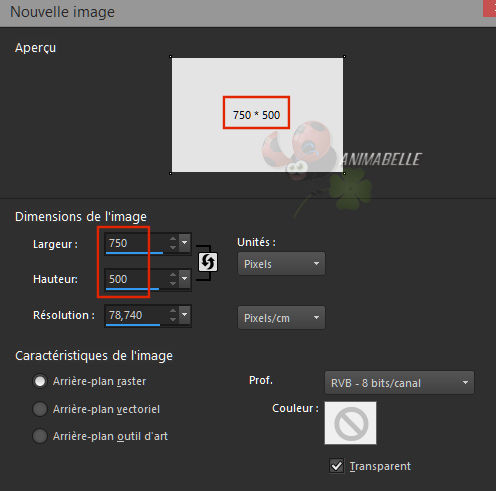Viewport: 496px width, 491px height.
Task: Open the Résolution slider dropdown arrow
Action: [184, 315]
